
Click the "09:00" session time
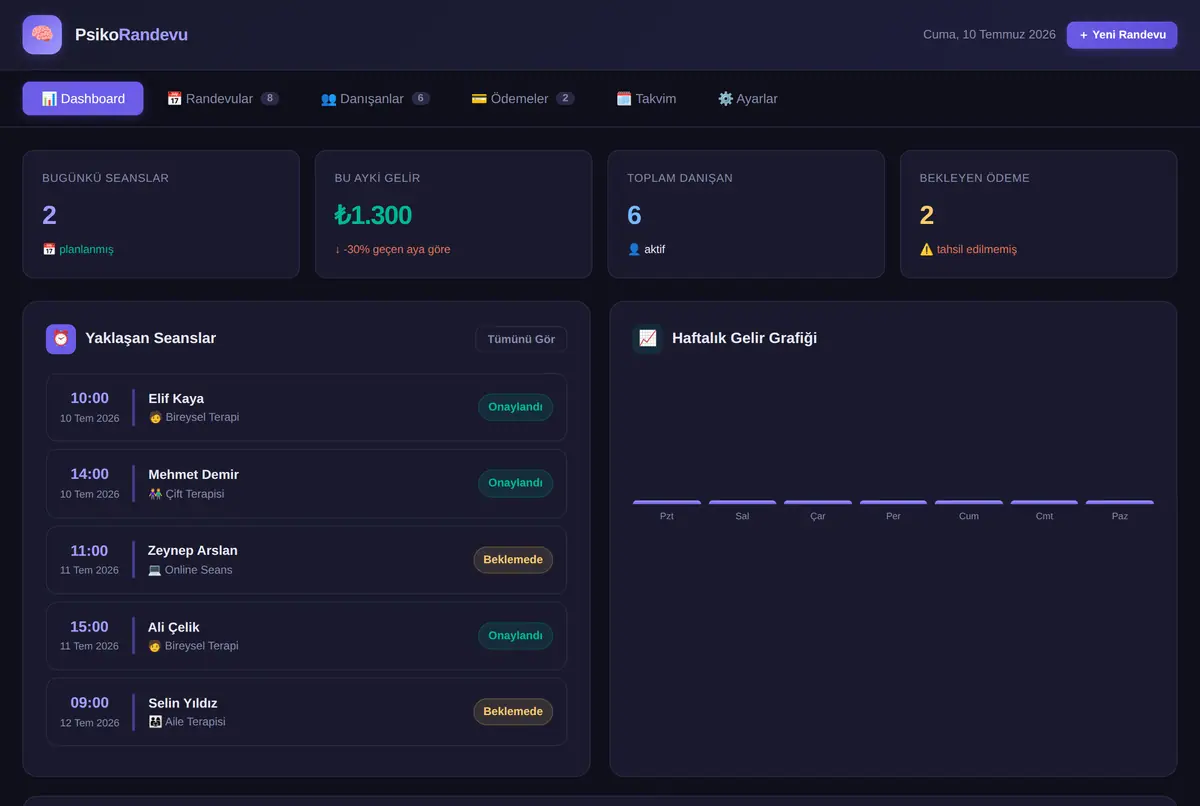[x=89, y=703]
